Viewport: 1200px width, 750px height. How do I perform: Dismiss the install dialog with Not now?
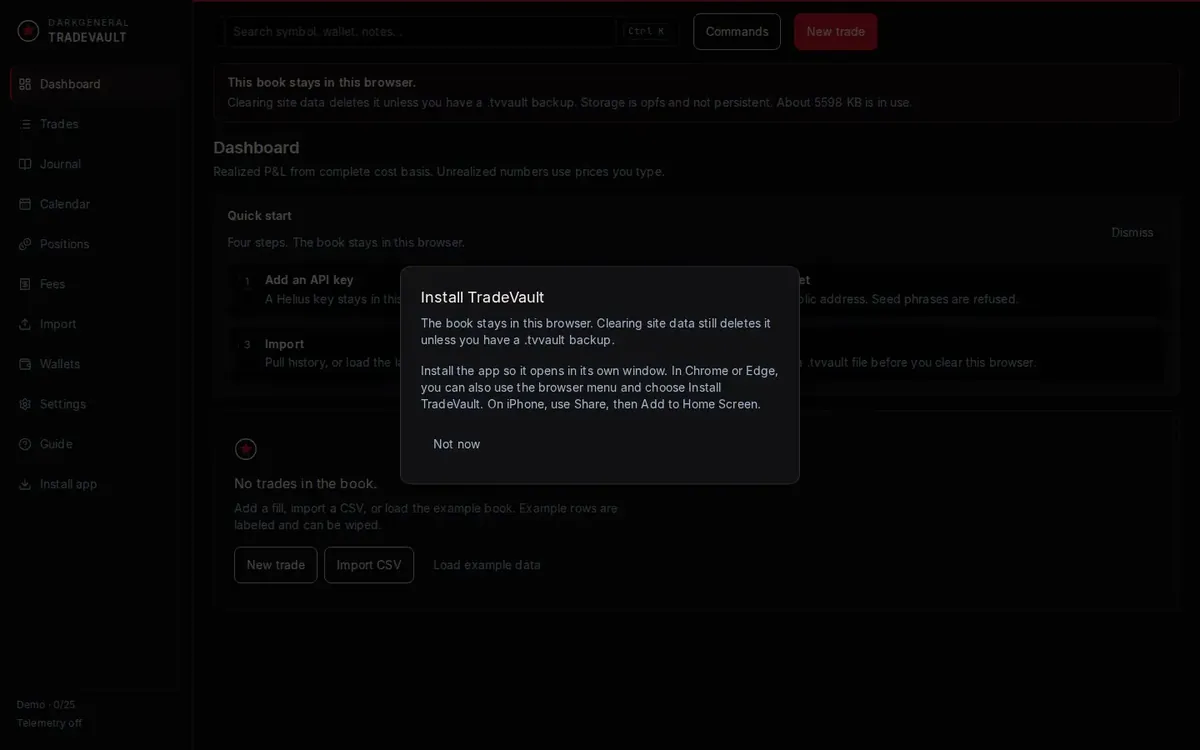tap(457, 444)
